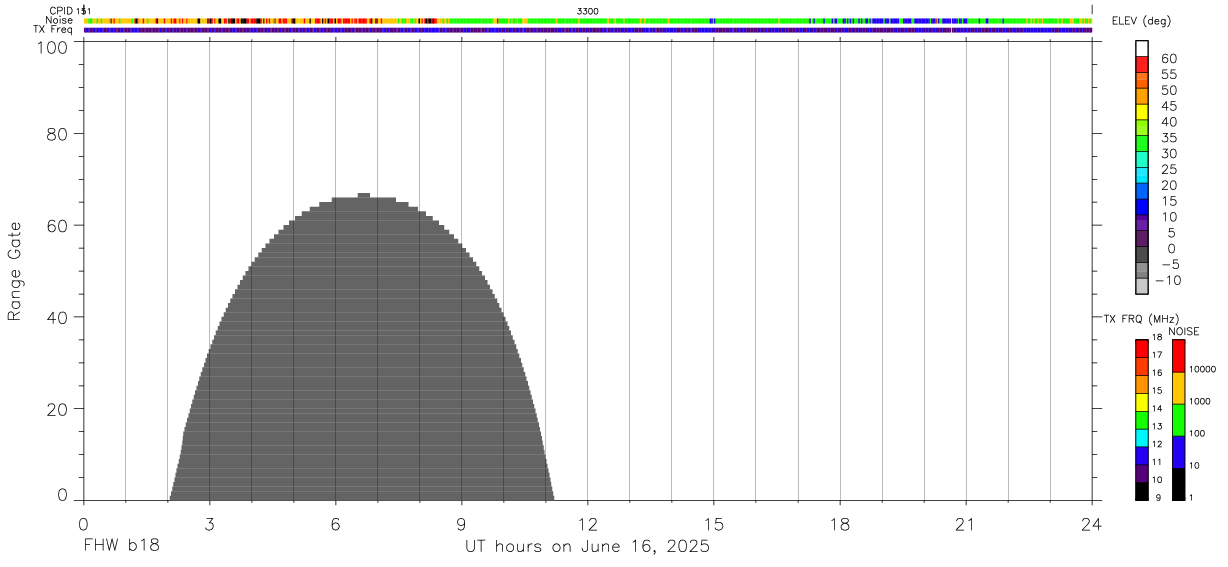Click the '14' label on TX FRQ legend
1228x567 pixels.
point(1156,409)
